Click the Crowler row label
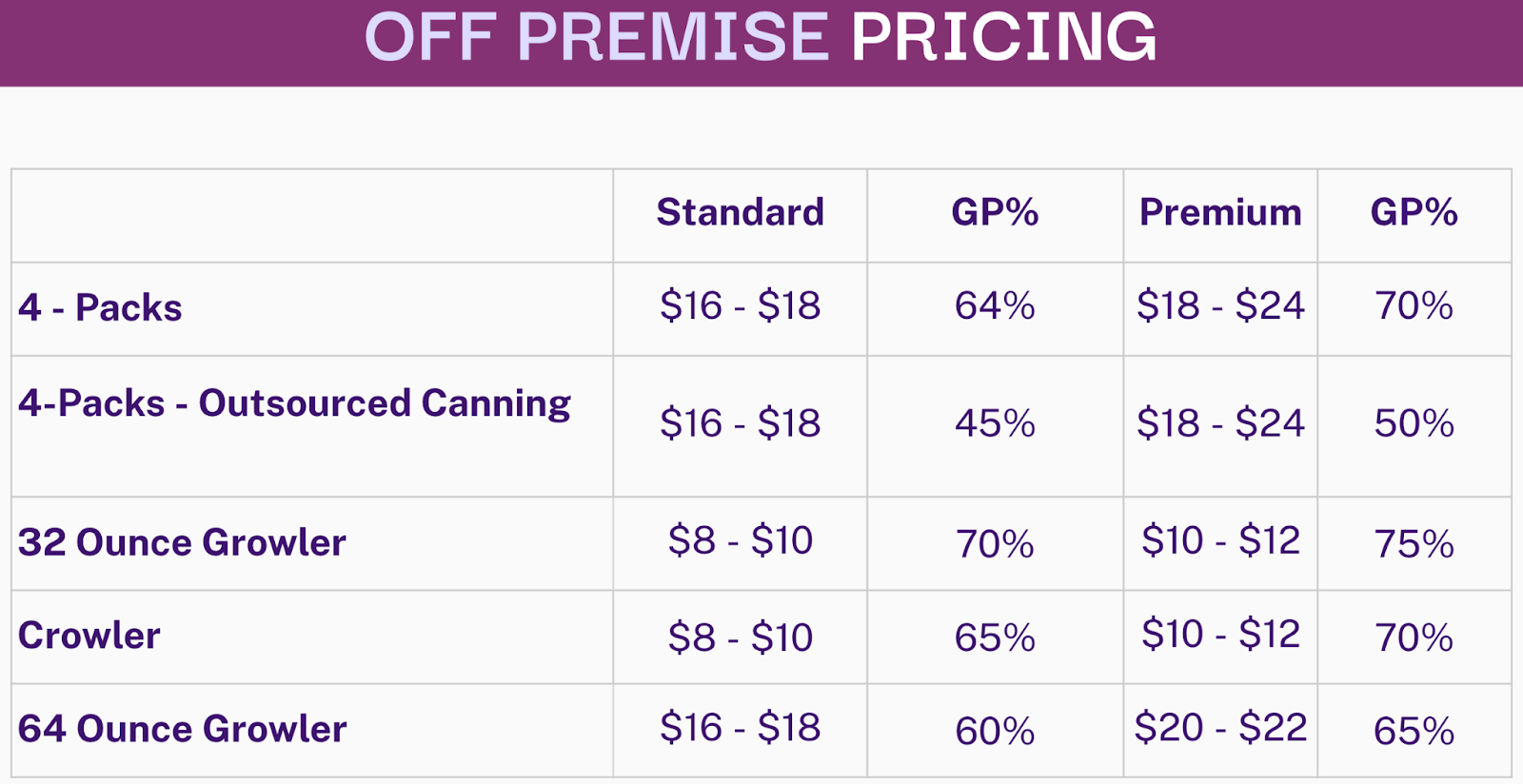 coord(89,636)
